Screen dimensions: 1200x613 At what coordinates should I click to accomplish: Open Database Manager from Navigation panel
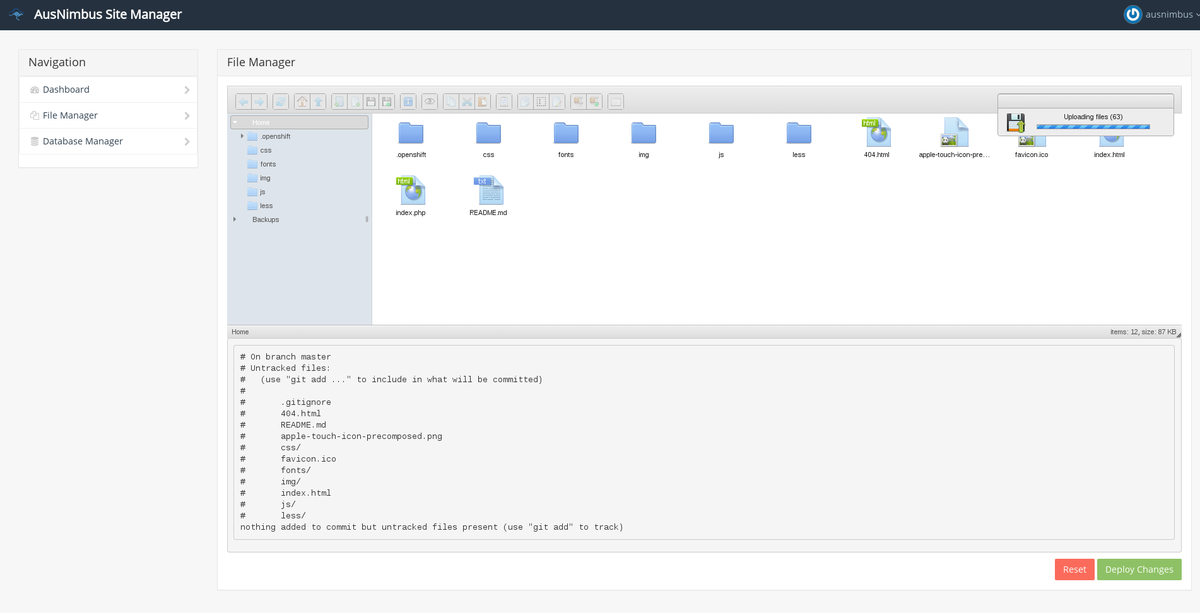[x=108, y=142]
